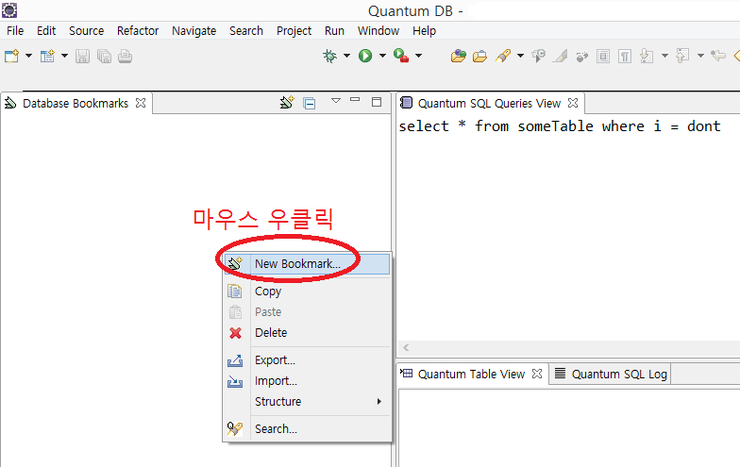The image size is (740, 467).
Task: Select New Bookmark... from the context menu
Action: click(297, 264)
